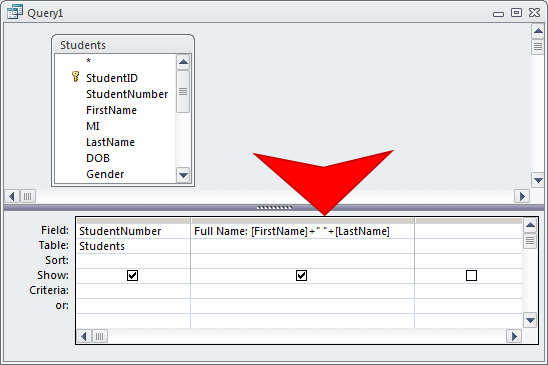
Task: Click upper pane horizontal scrollbar thumb
Action: (x=28, y=196)
